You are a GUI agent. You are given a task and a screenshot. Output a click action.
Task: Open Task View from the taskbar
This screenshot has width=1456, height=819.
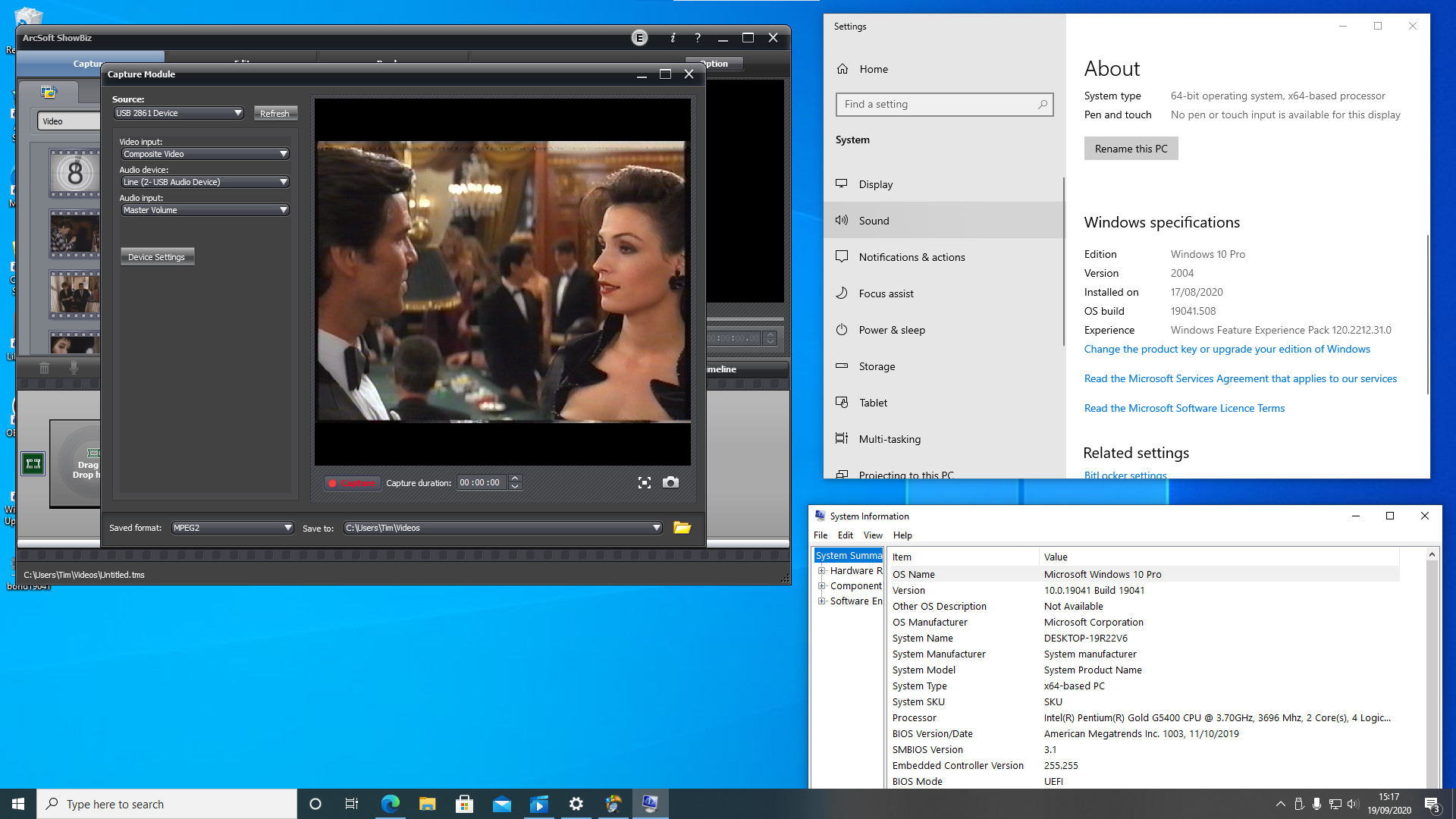tap(352, 804)
